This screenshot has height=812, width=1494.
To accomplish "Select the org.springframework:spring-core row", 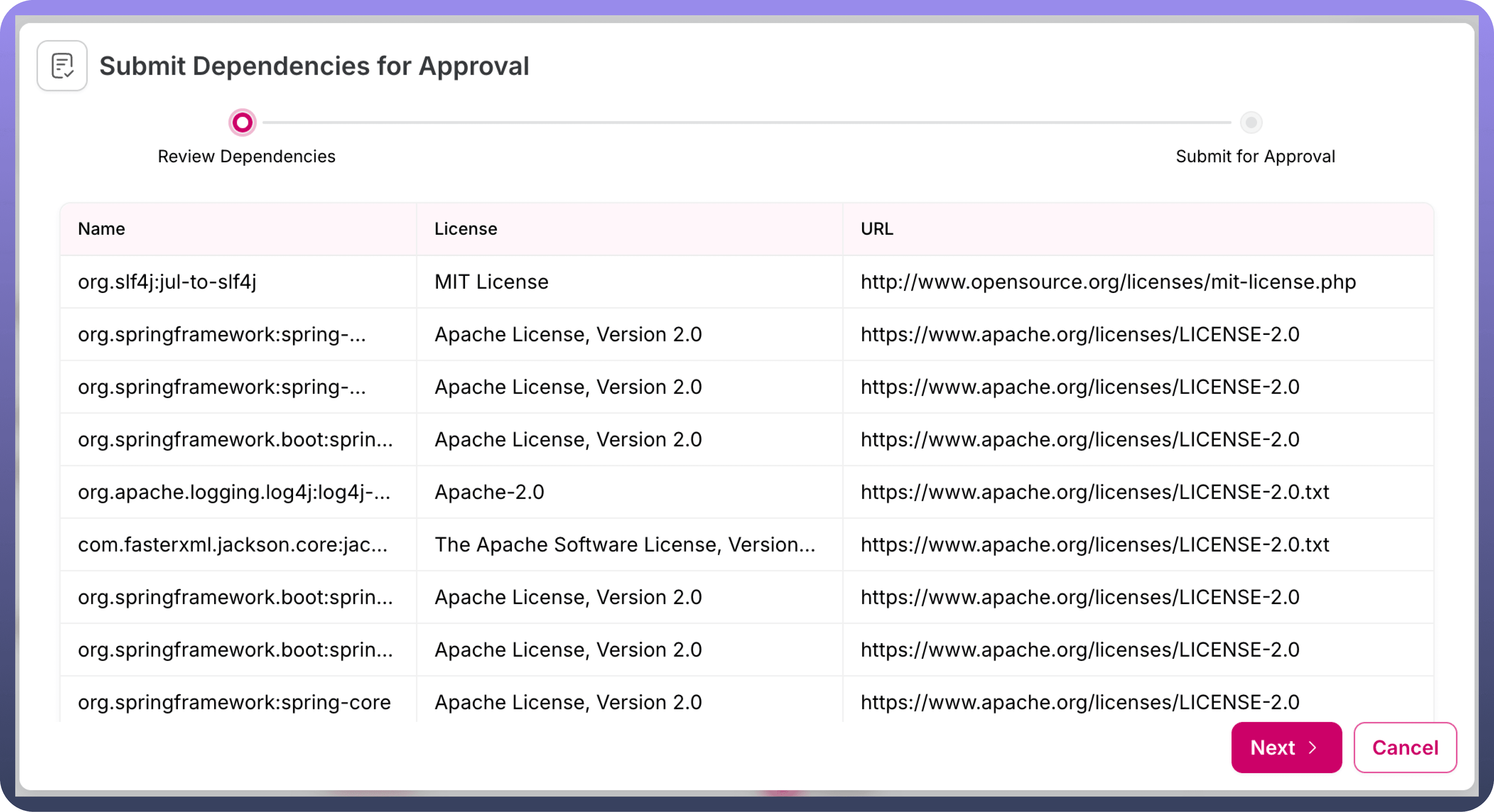I will (x=234, y=702).
